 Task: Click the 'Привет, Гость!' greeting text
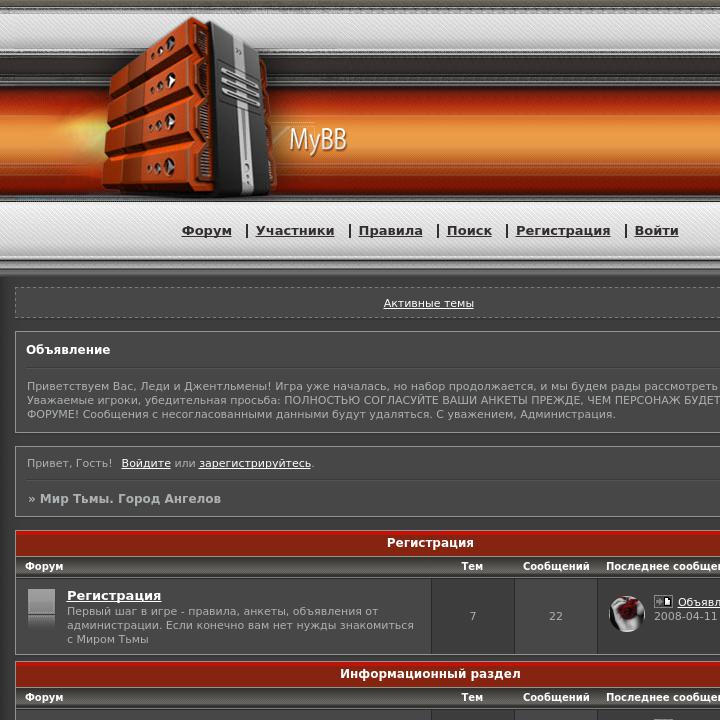pos(69,463)
